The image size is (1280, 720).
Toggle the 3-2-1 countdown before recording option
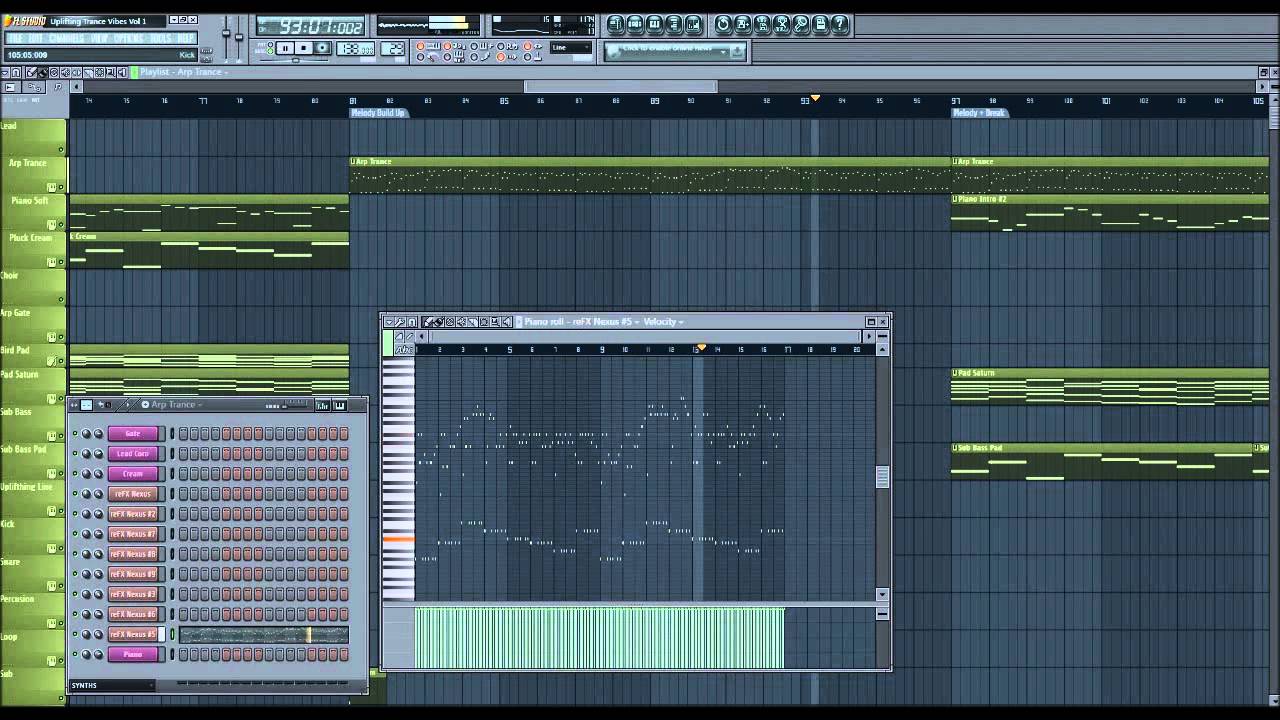(447, 46)
